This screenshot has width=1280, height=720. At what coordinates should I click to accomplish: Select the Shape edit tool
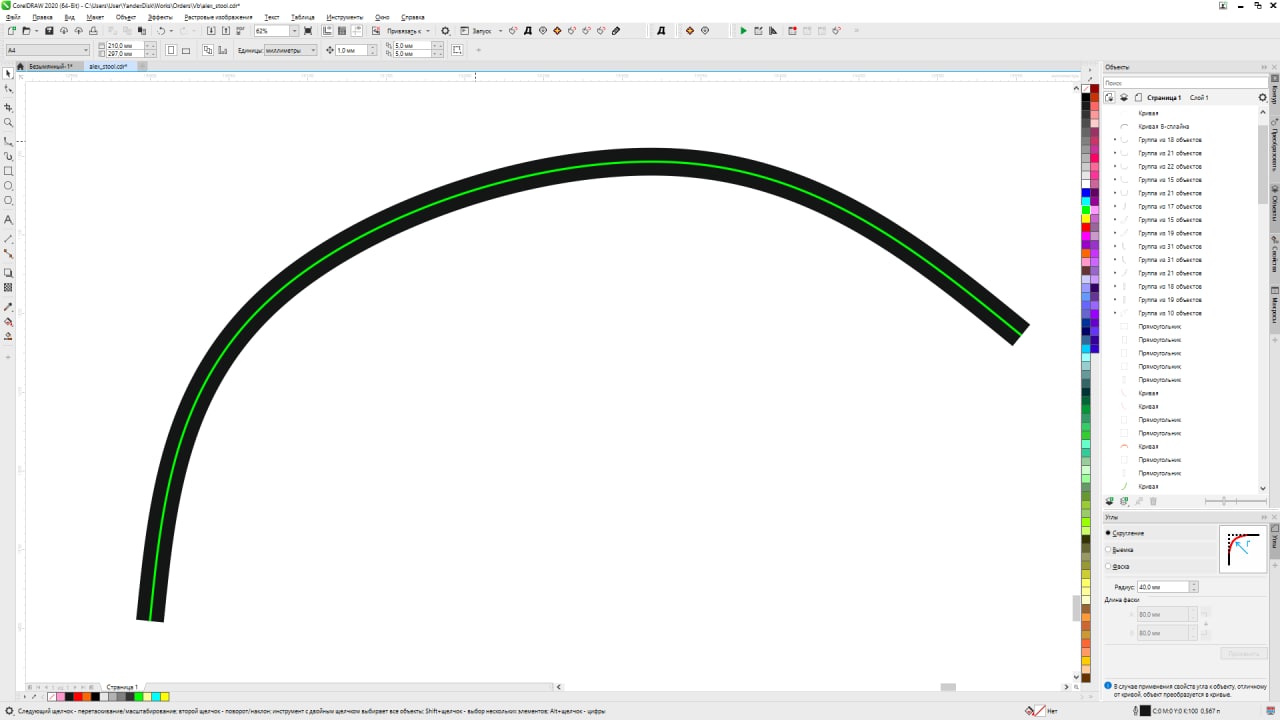point(8,90)
